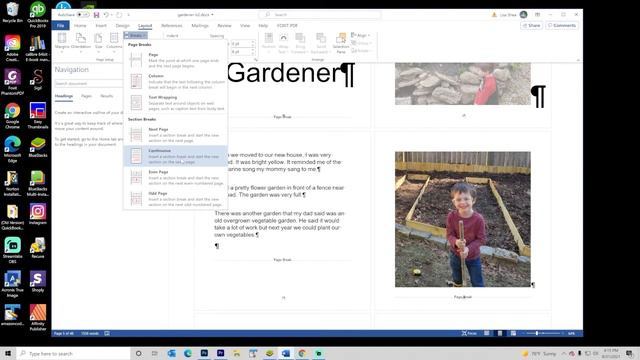Open the View ribbon tab
640x360 pixels.
245,25
